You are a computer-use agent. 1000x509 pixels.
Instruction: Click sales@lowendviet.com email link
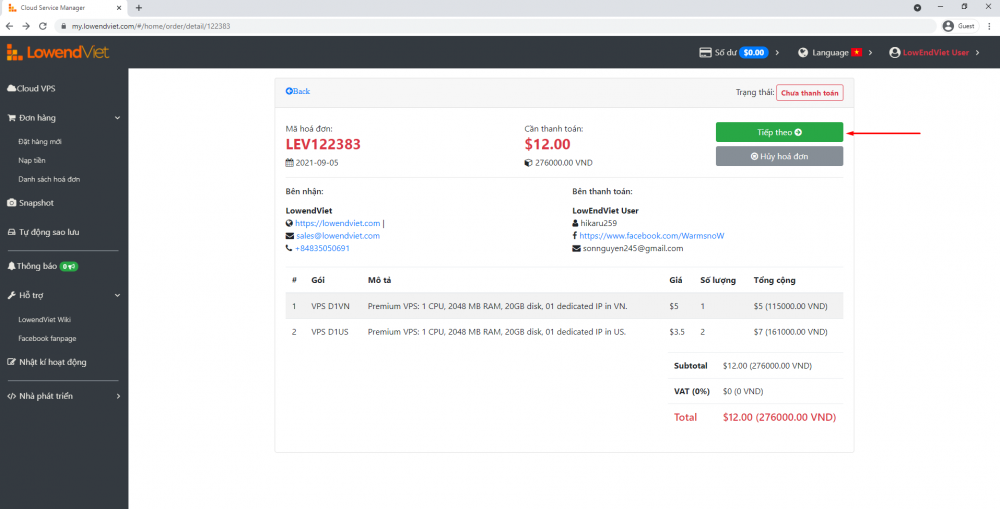338,236
